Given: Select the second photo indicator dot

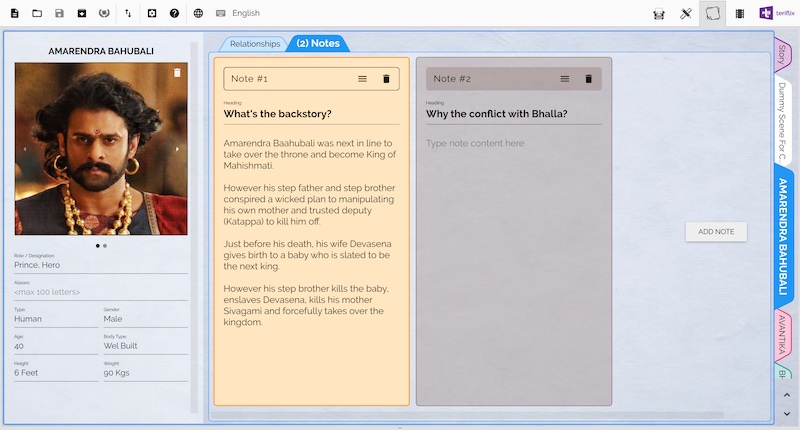Looking at the screenshot, I should tap(105, 246).
